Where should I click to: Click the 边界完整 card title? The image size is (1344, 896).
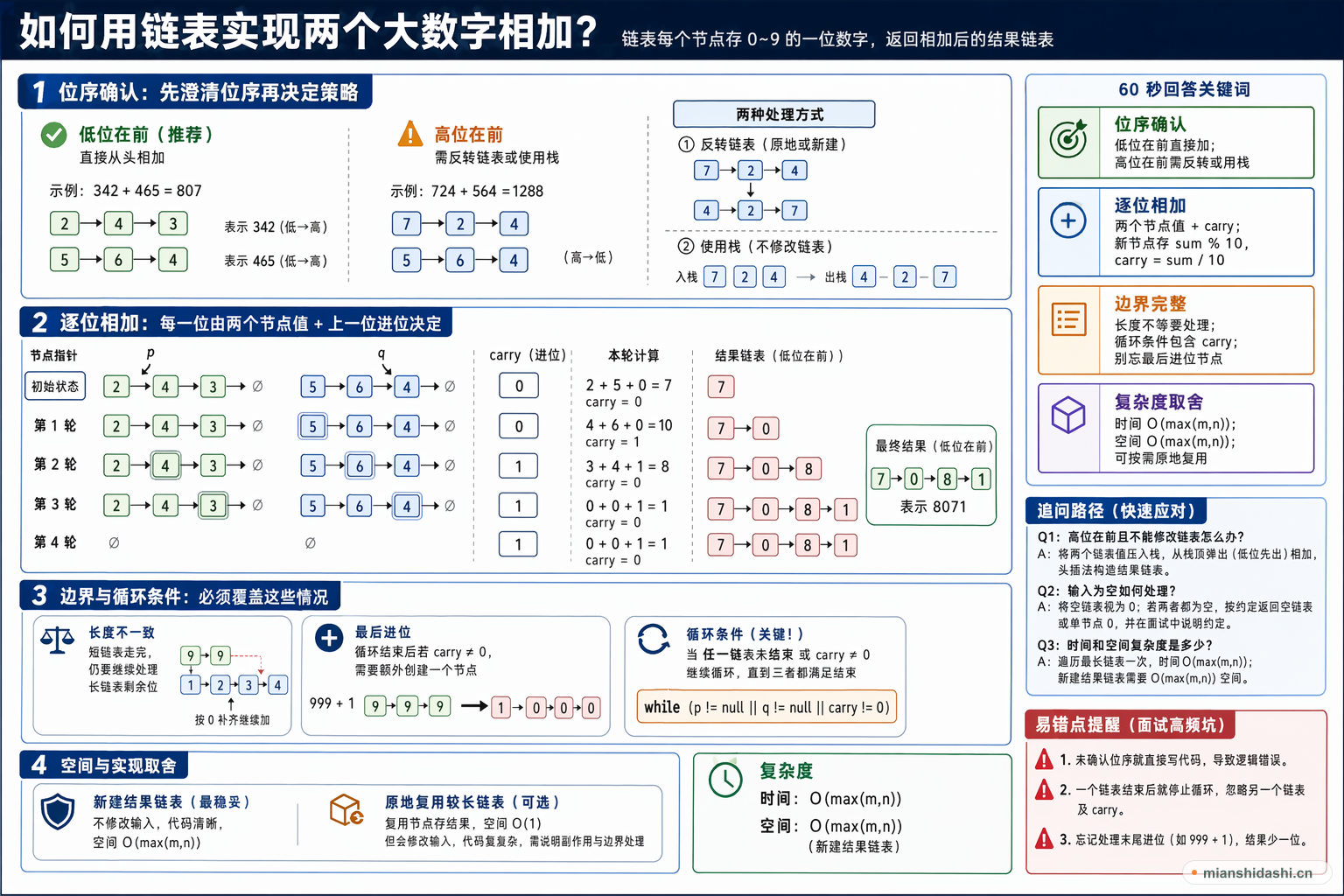[x=1150, y=304]
